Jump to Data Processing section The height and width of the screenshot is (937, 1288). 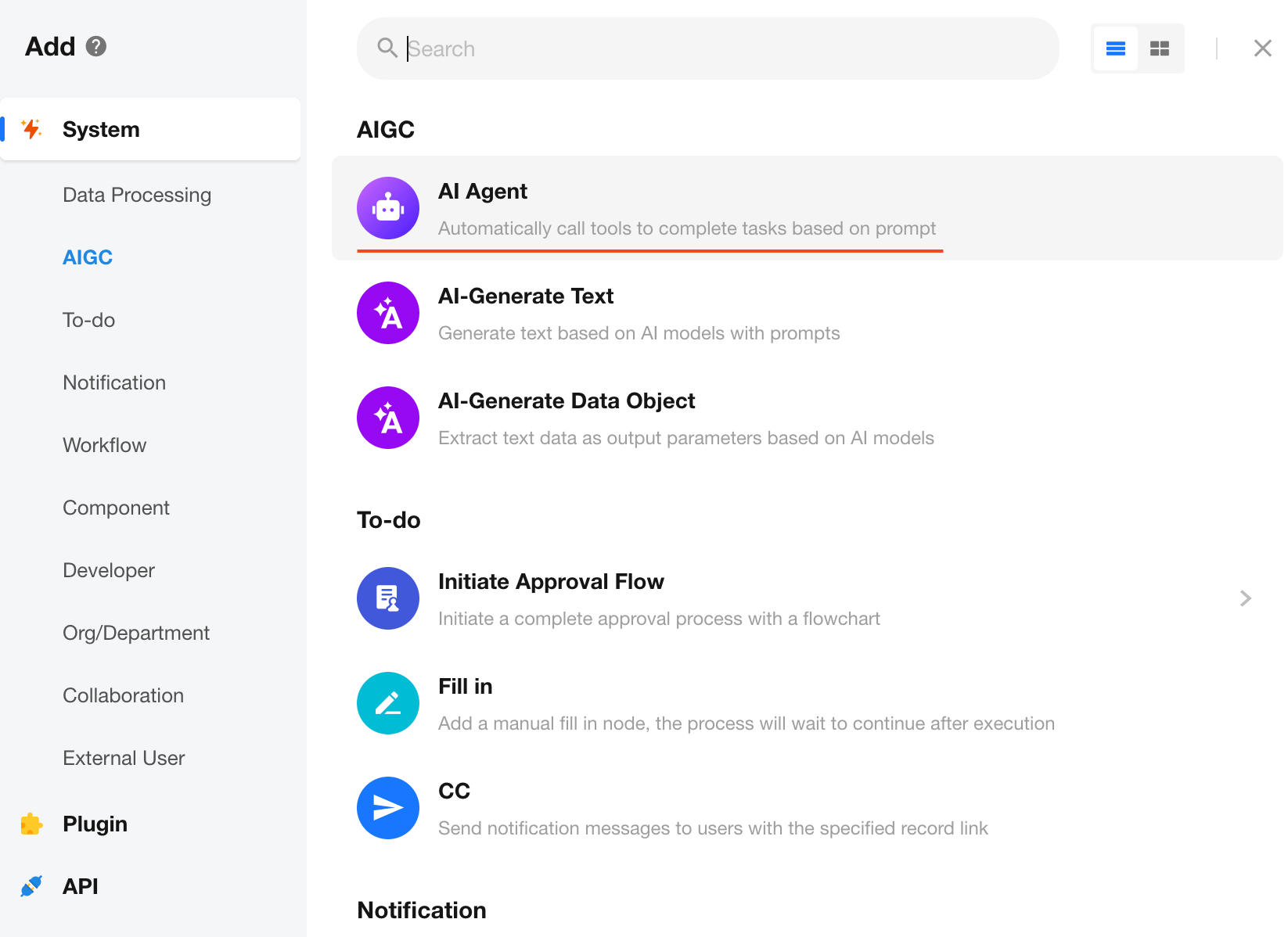point(137,195)
